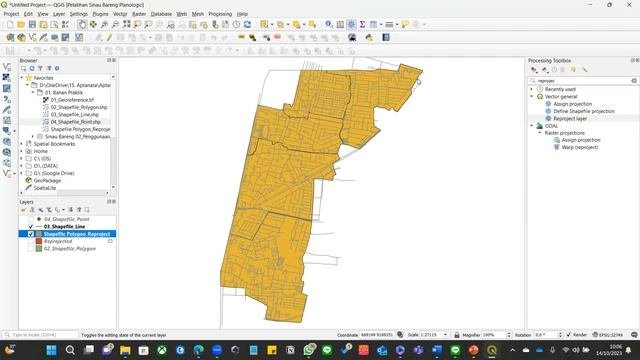Expand the Home node in Browser

click(x=22, y=151)
